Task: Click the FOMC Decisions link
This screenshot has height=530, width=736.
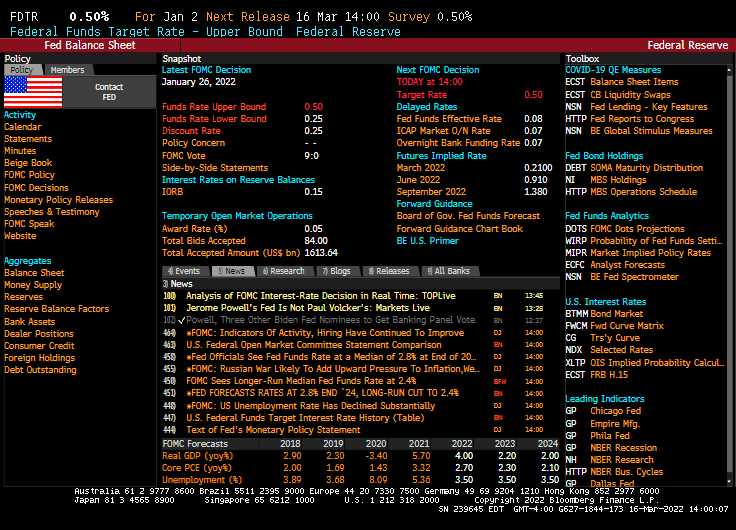Action: [x=36, y=188]
